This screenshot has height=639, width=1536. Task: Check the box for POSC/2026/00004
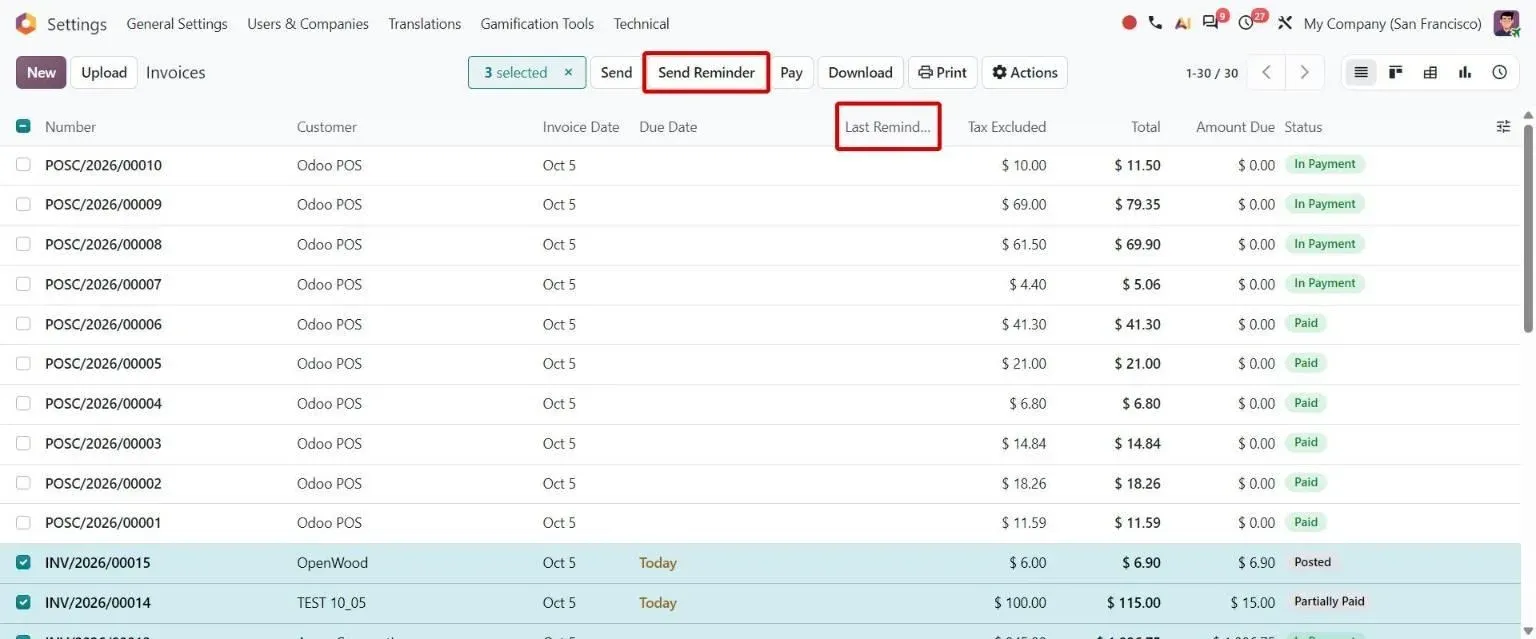pyautogui.click(x=23, y=403)
